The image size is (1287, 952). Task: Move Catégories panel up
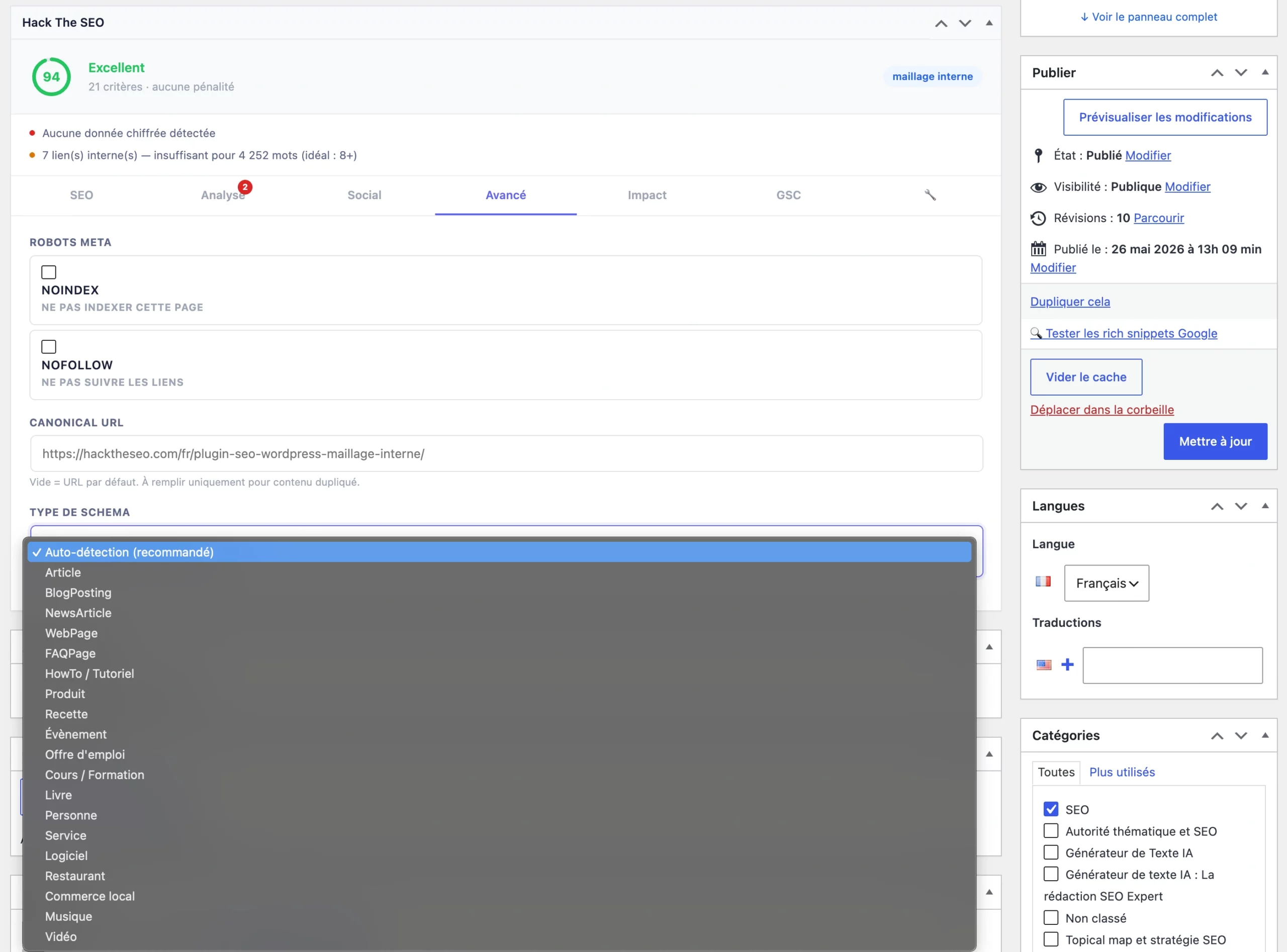point(1217,735)
